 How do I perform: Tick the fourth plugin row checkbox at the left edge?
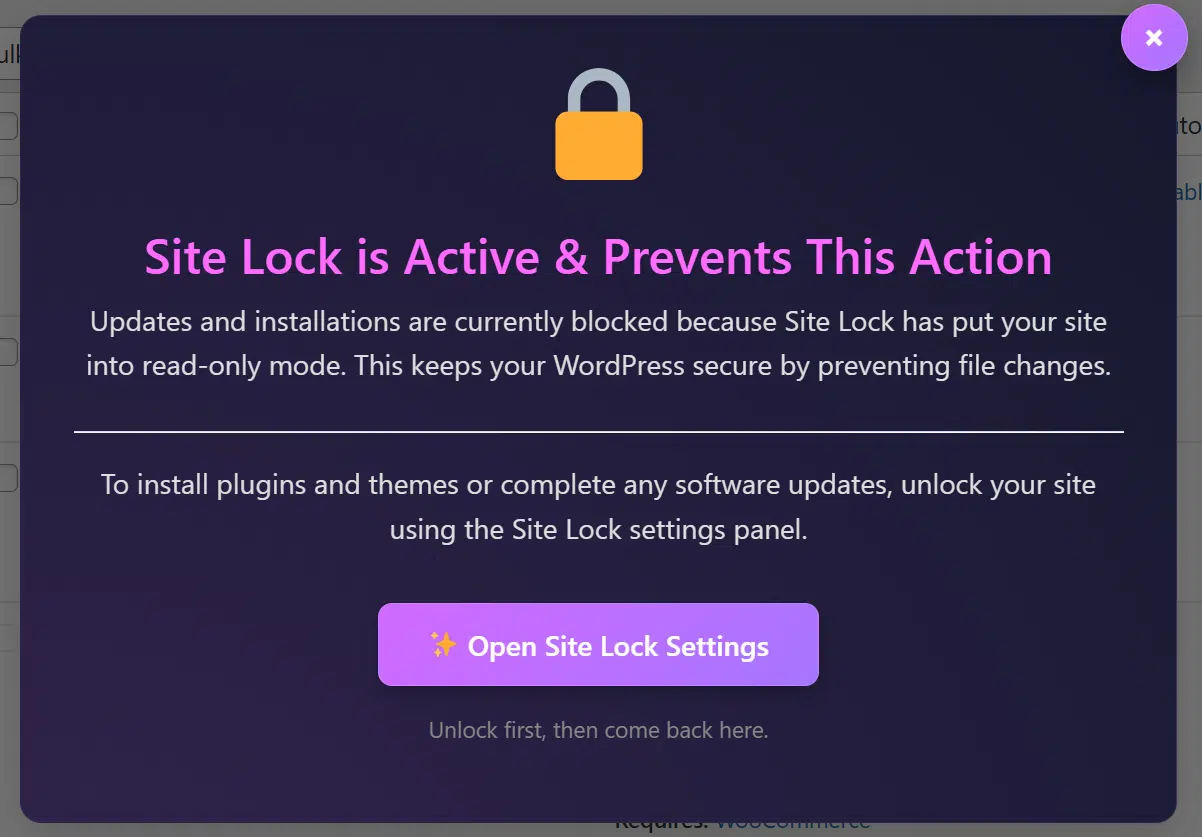point(8,478)
